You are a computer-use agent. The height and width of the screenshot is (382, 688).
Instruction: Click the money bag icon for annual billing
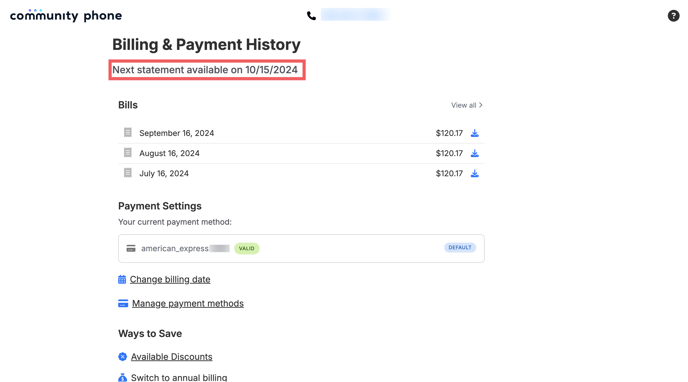tap(122, 378)
